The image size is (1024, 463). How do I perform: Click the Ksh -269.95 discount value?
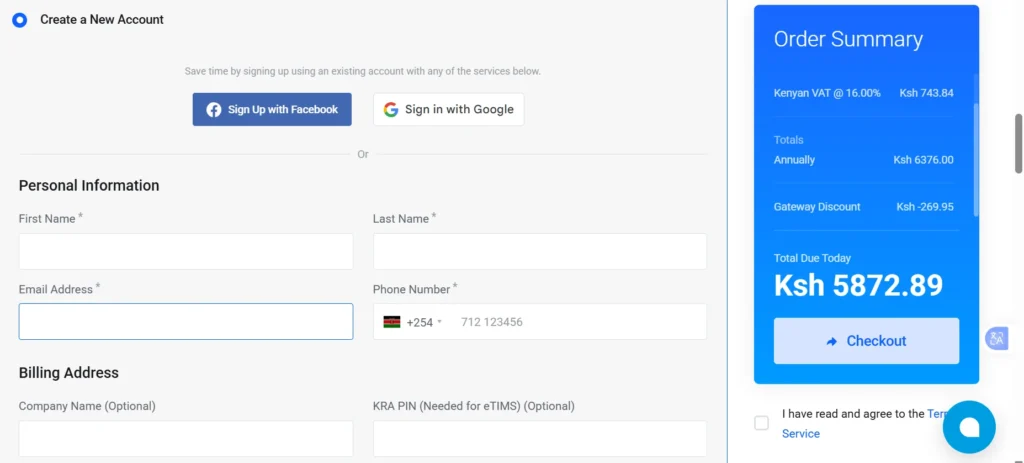click(925, 207)
